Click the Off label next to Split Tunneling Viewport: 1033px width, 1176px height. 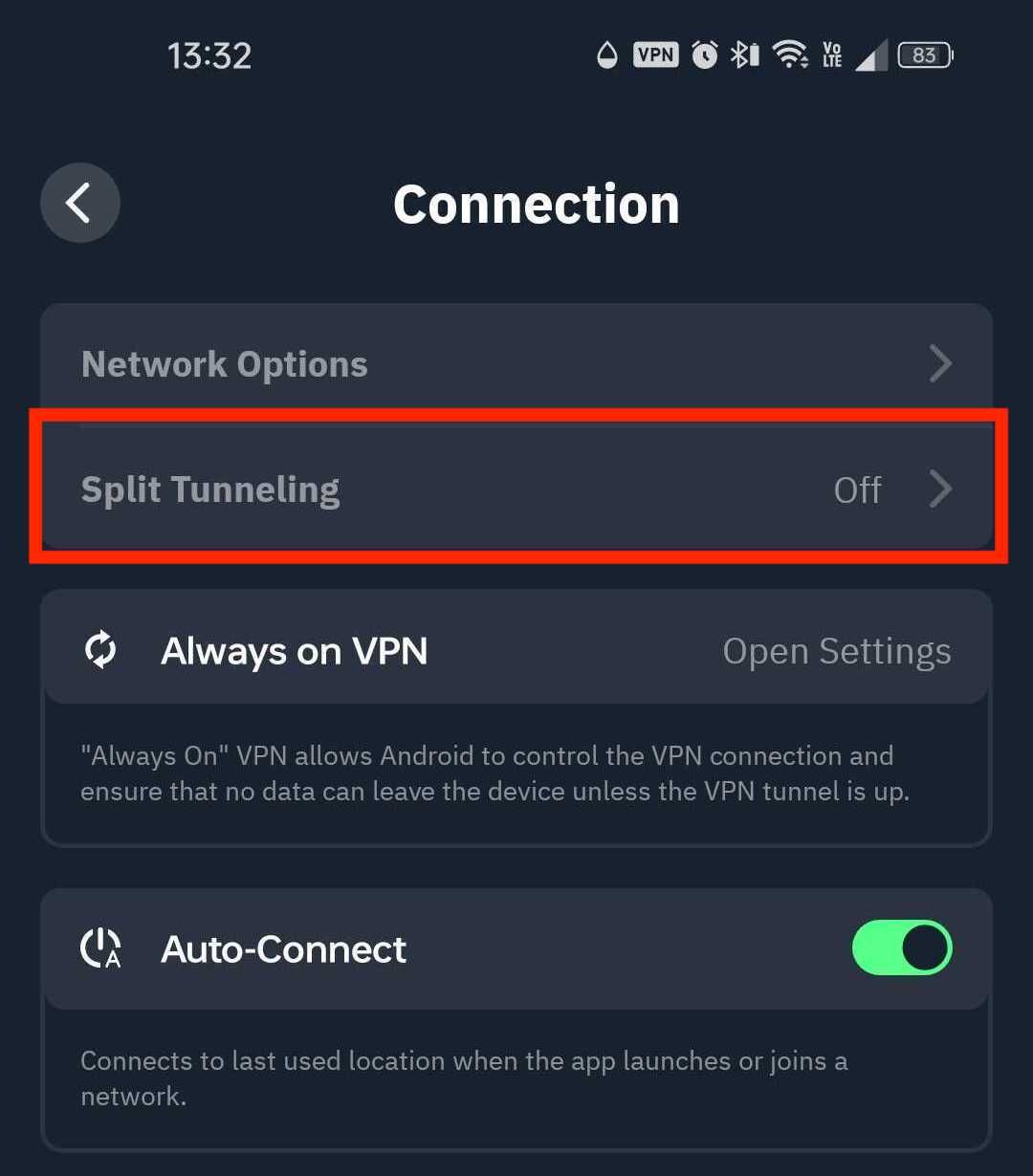click(x=857, y=489)
